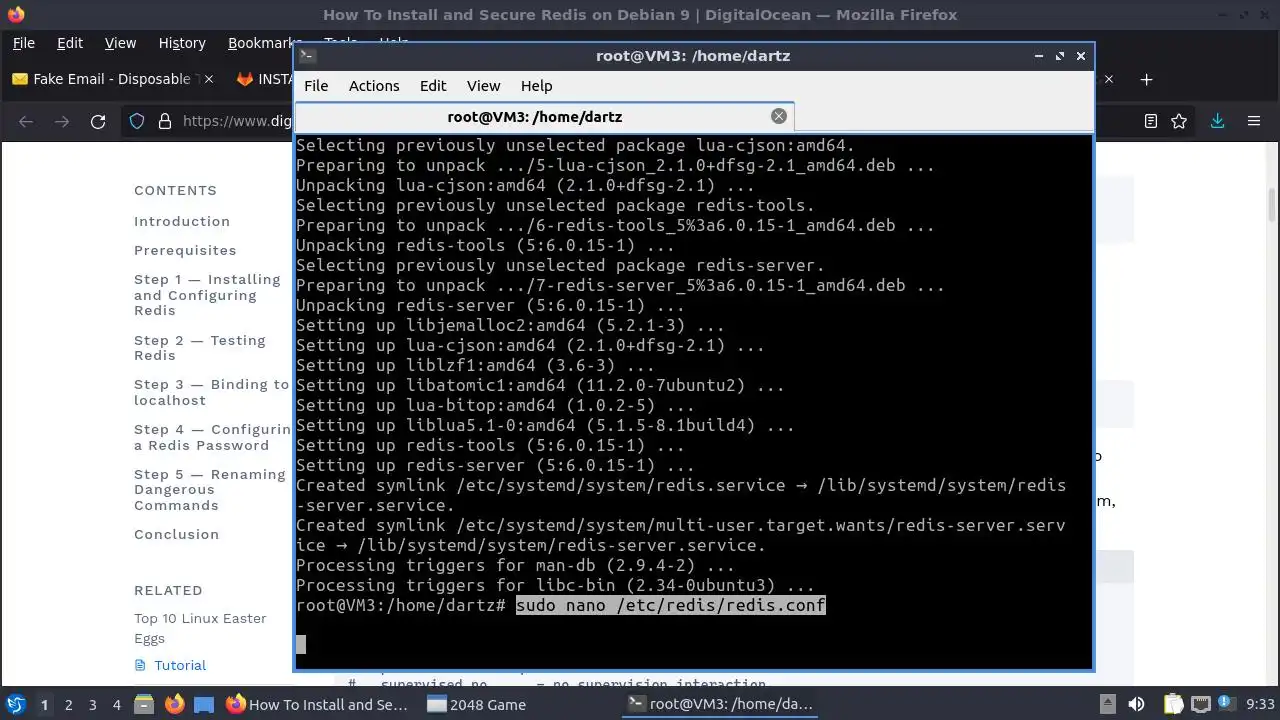1280x720 pixels.
Task: Go to Step 3 Binding to localhost
Action: click(212, 392)
